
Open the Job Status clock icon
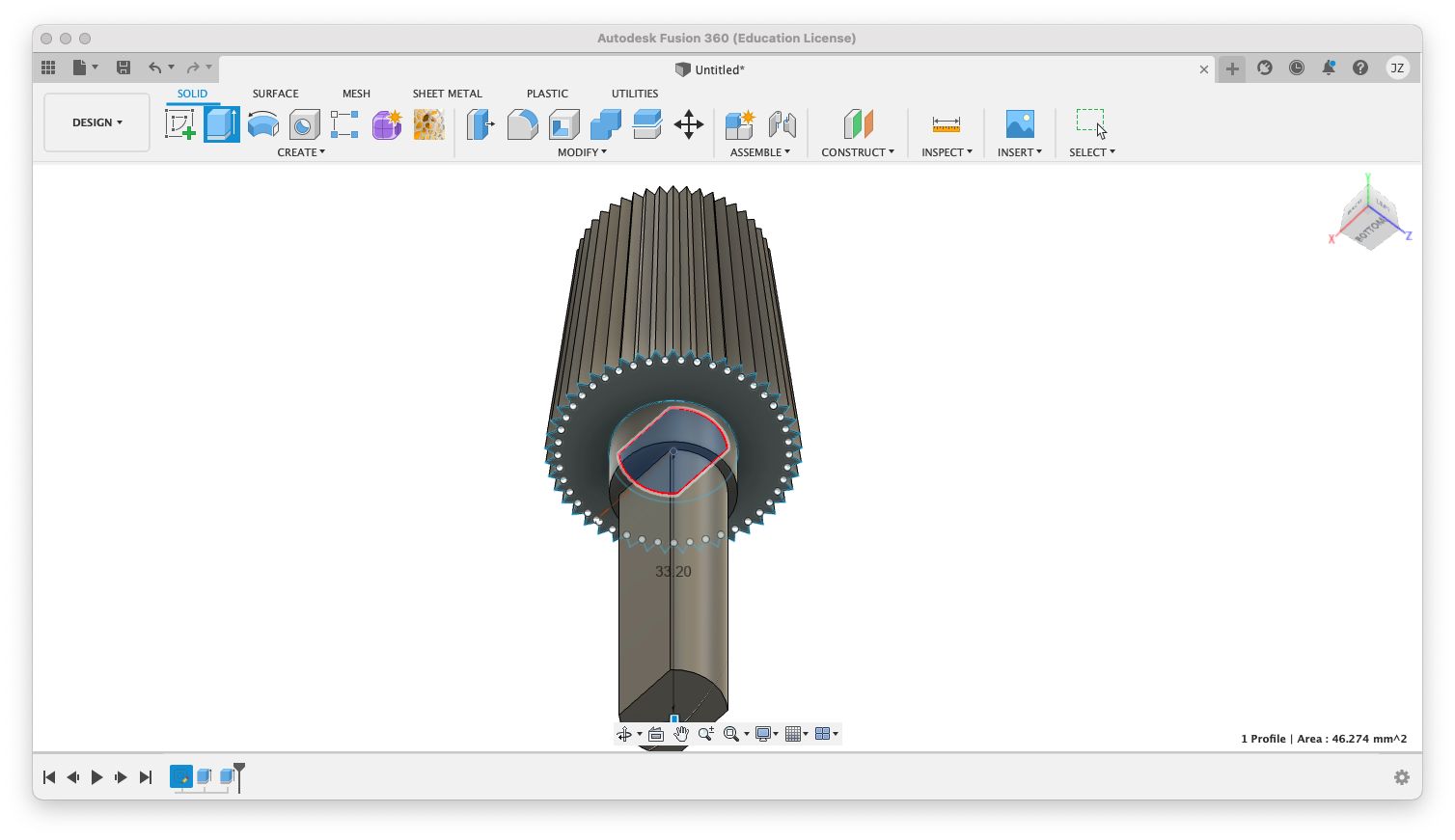(1297, 68)
